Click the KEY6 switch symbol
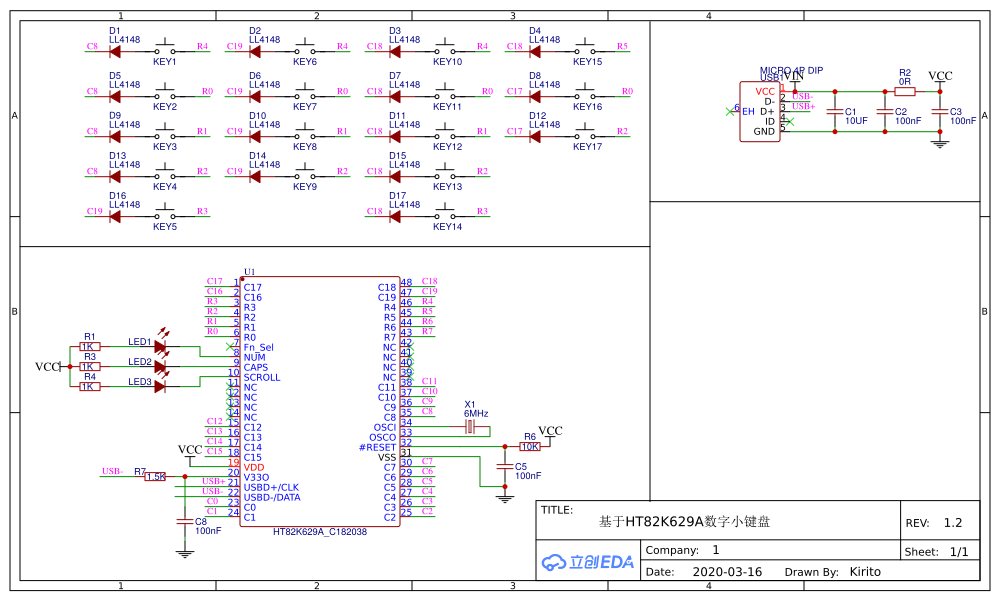This screenshot has width=1000, height=601. click(x=305, y=48)
